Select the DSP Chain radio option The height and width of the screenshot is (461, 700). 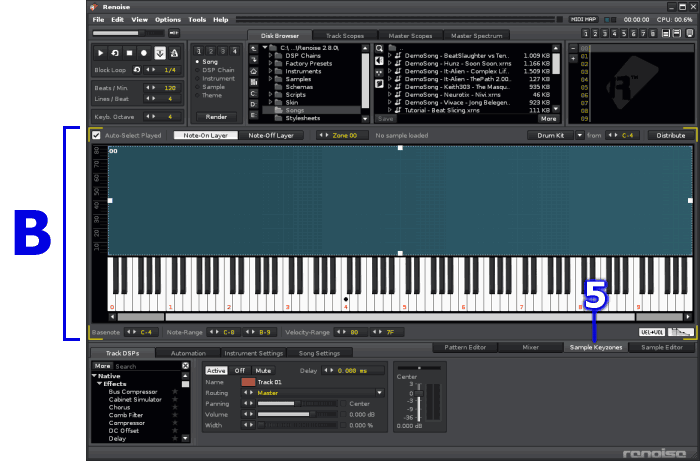pyautogui.click(x=197, y=70)
